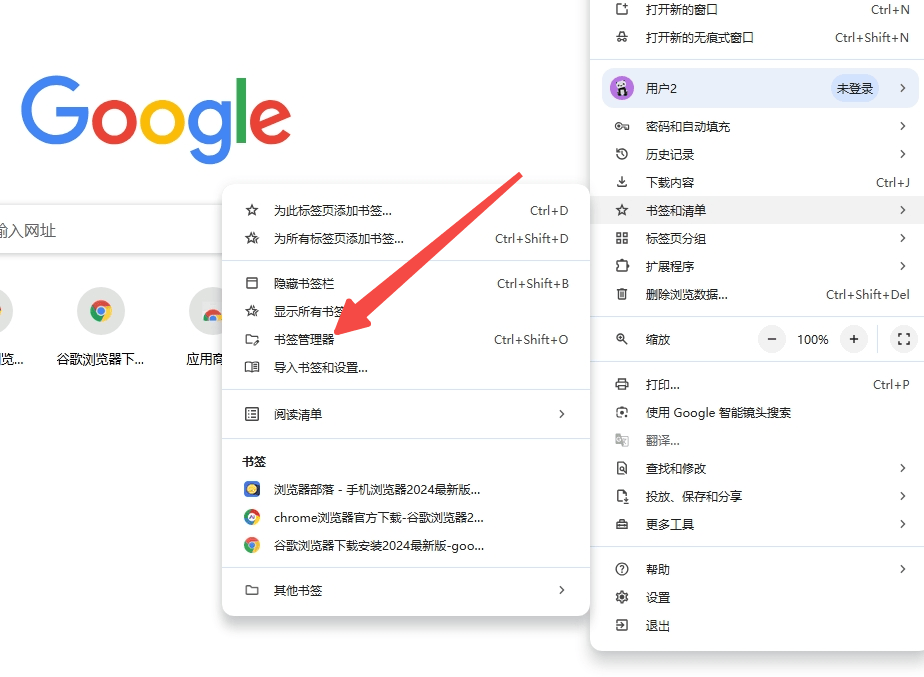Click the 书签 section heading text
The height and width of the screenshot is (677, 924).
254,461
